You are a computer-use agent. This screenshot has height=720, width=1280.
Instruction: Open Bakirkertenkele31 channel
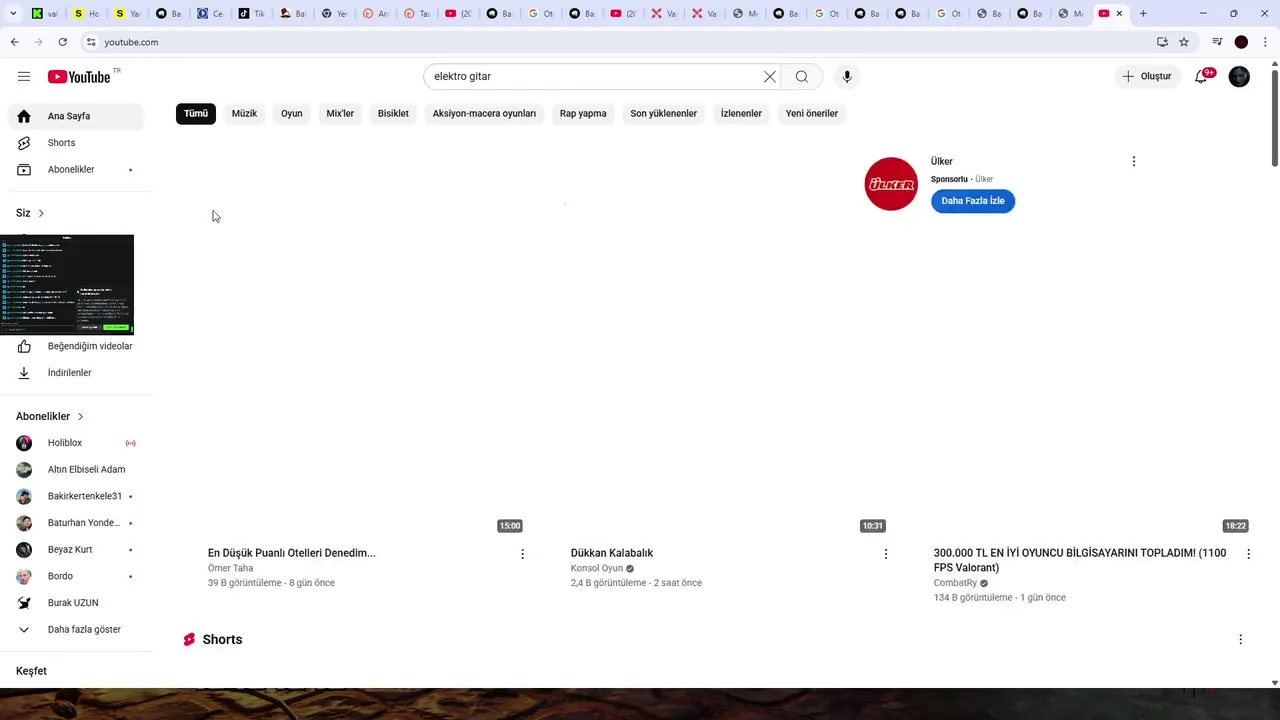click(76, 497)
